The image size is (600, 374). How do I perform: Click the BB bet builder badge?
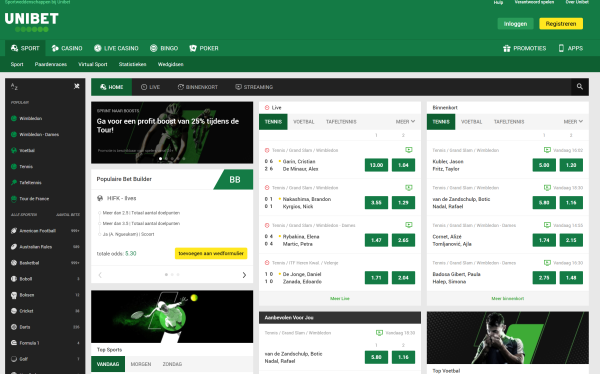coord(234,180)
